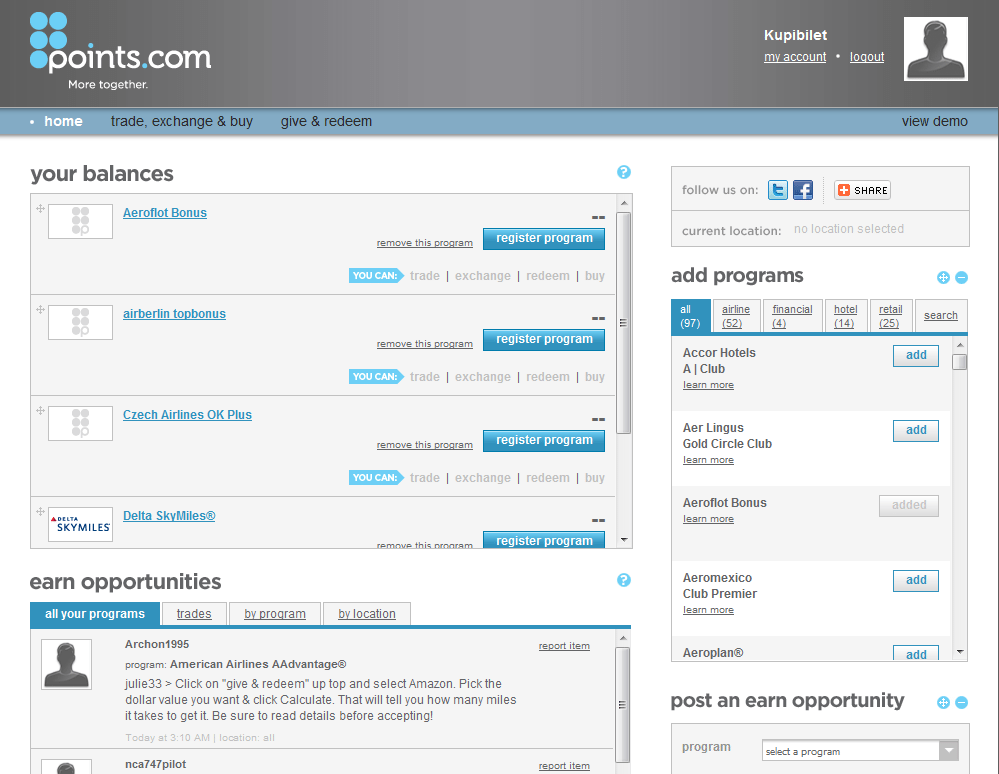Click the drag handle beside Aeroflot Bonus
999x774 pixels.
click(41, 209)
